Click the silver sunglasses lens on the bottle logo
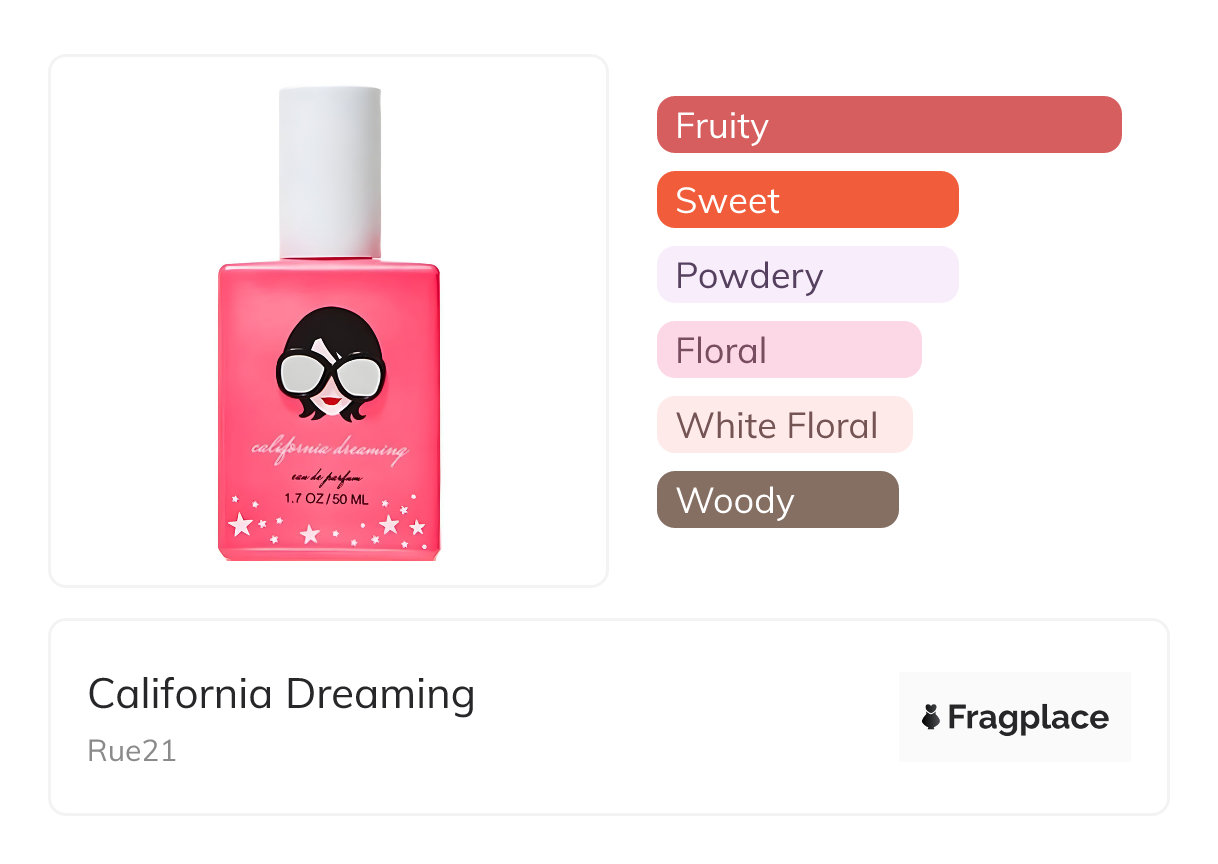Image resolution: width=1218 pixels, height=864 pixels. coord(302,375)
